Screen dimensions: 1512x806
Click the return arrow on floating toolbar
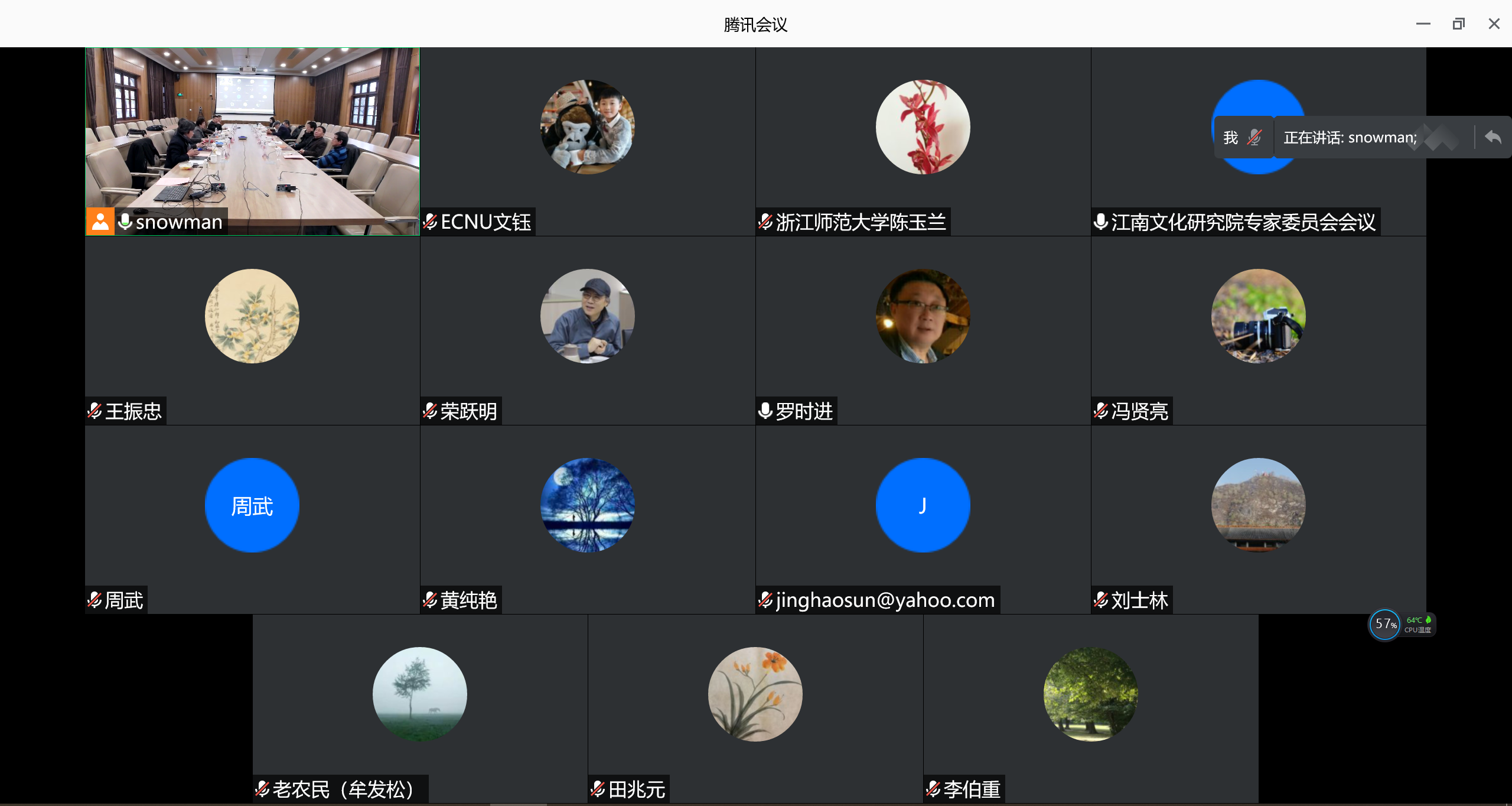click(x=1493, y=138)
